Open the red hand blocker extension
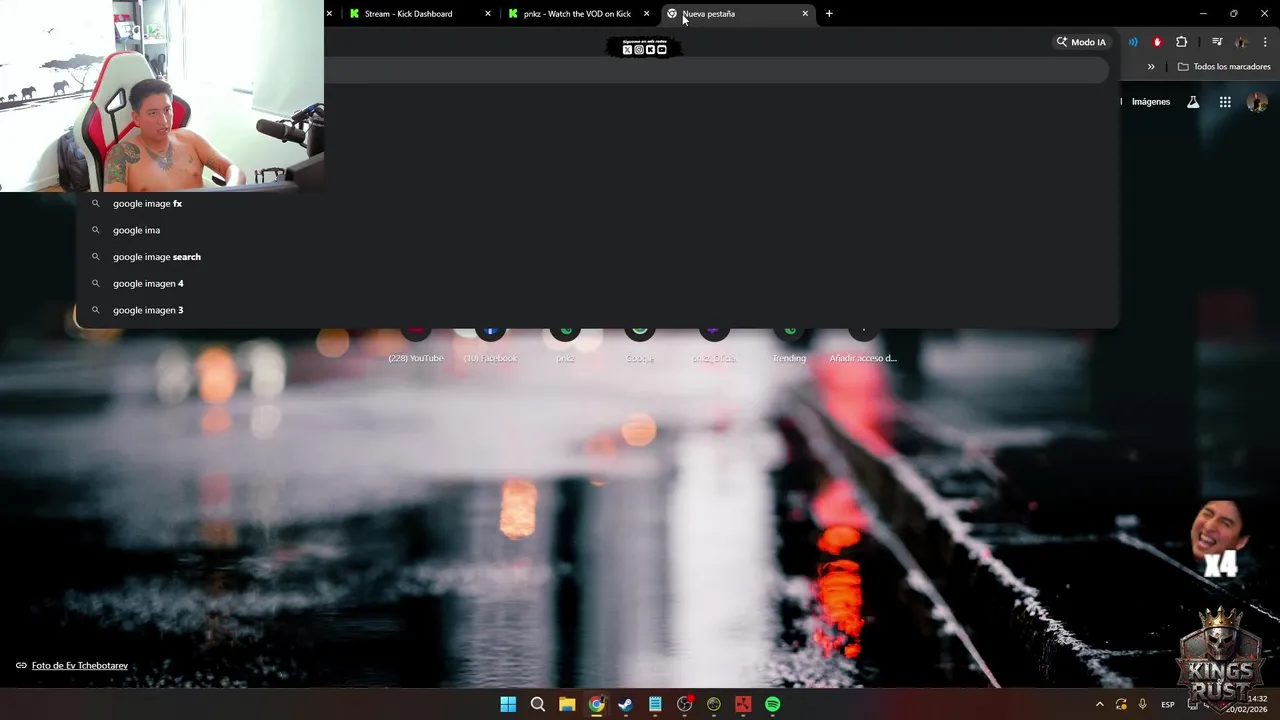This screenshot has width=1280, height=720. 1157,42
